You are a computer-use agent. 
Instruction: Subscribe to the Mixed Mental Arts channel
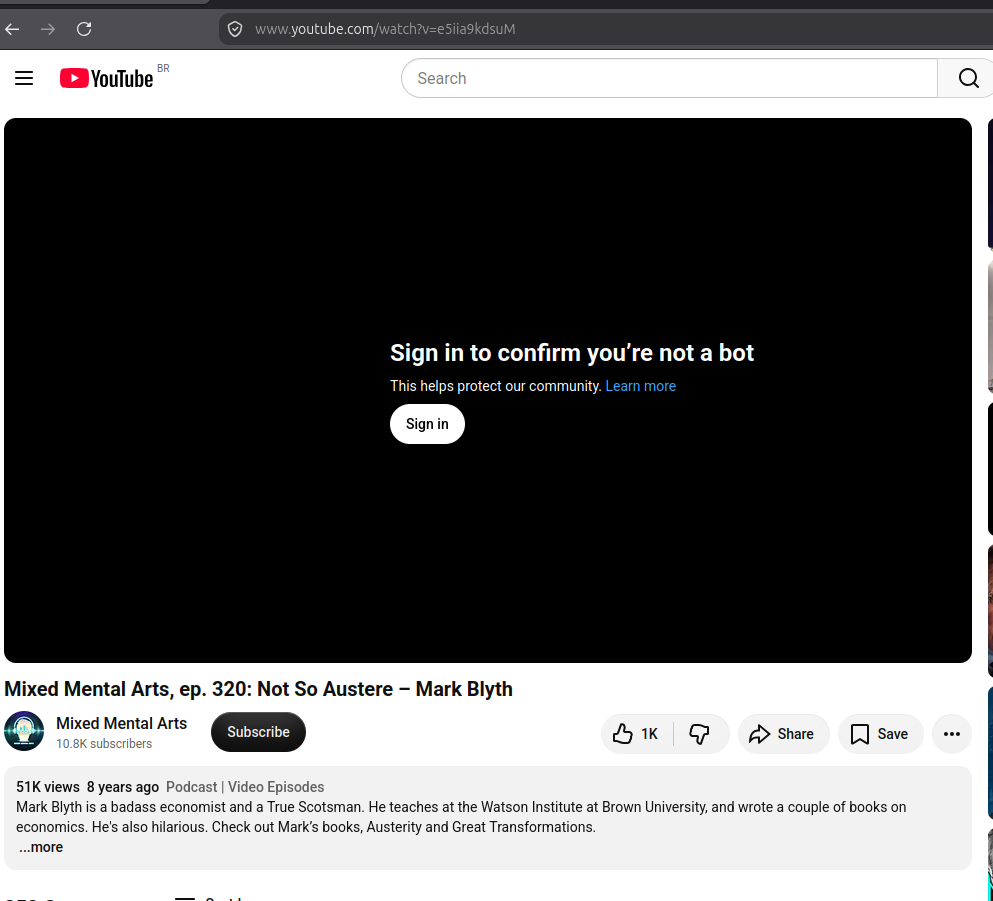(258, 732)
